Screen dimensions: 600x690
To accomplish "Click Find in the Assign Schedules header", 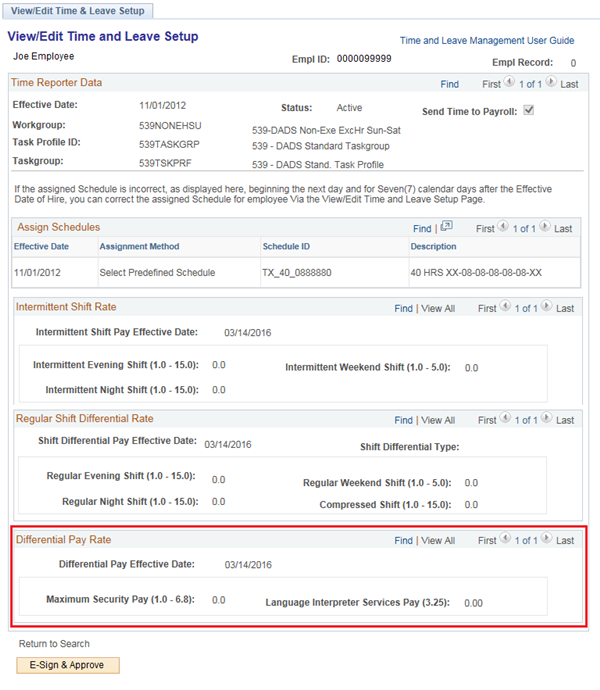I will pos(422,229).
